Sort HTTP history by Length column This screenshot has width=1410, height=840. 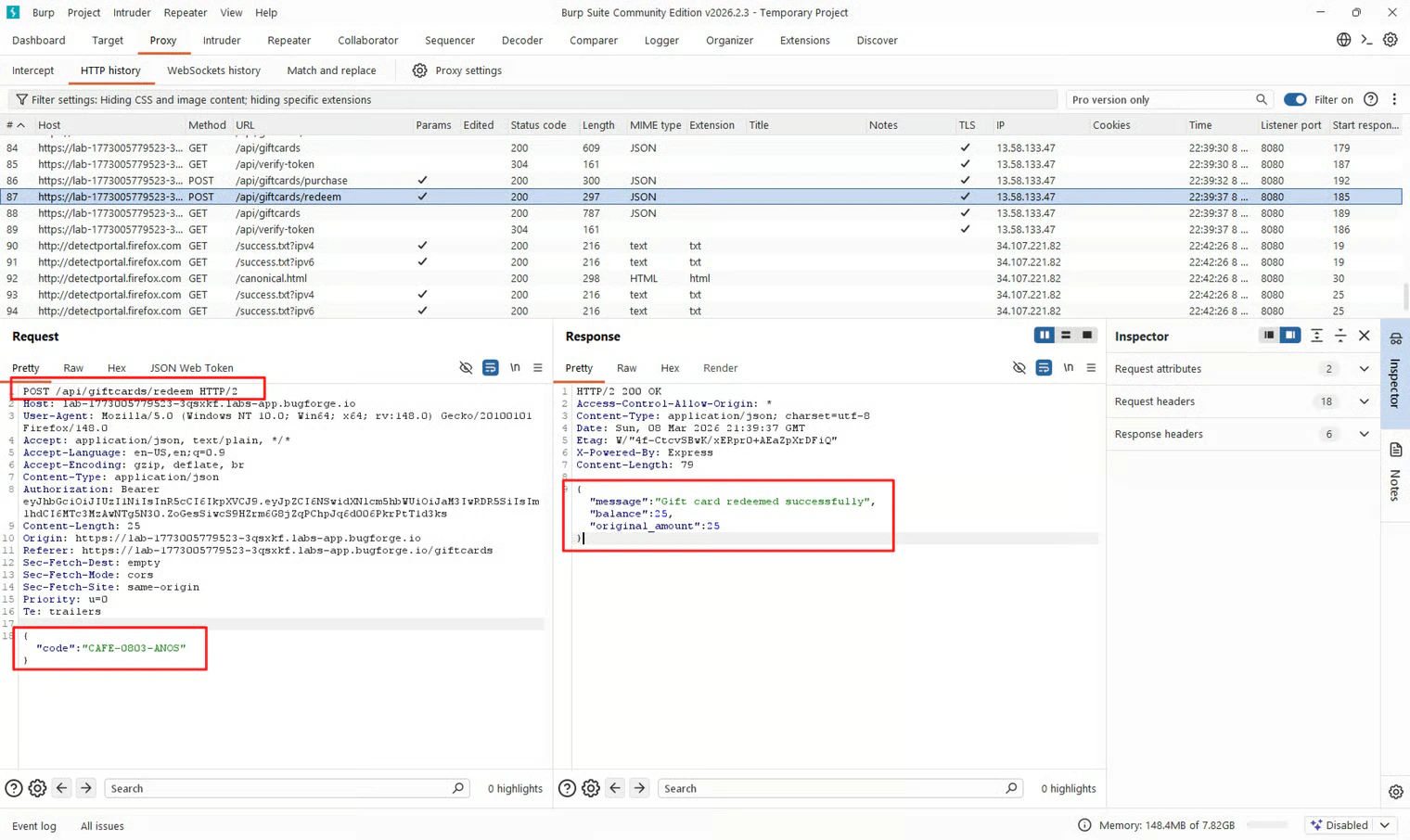coord(598,125)
